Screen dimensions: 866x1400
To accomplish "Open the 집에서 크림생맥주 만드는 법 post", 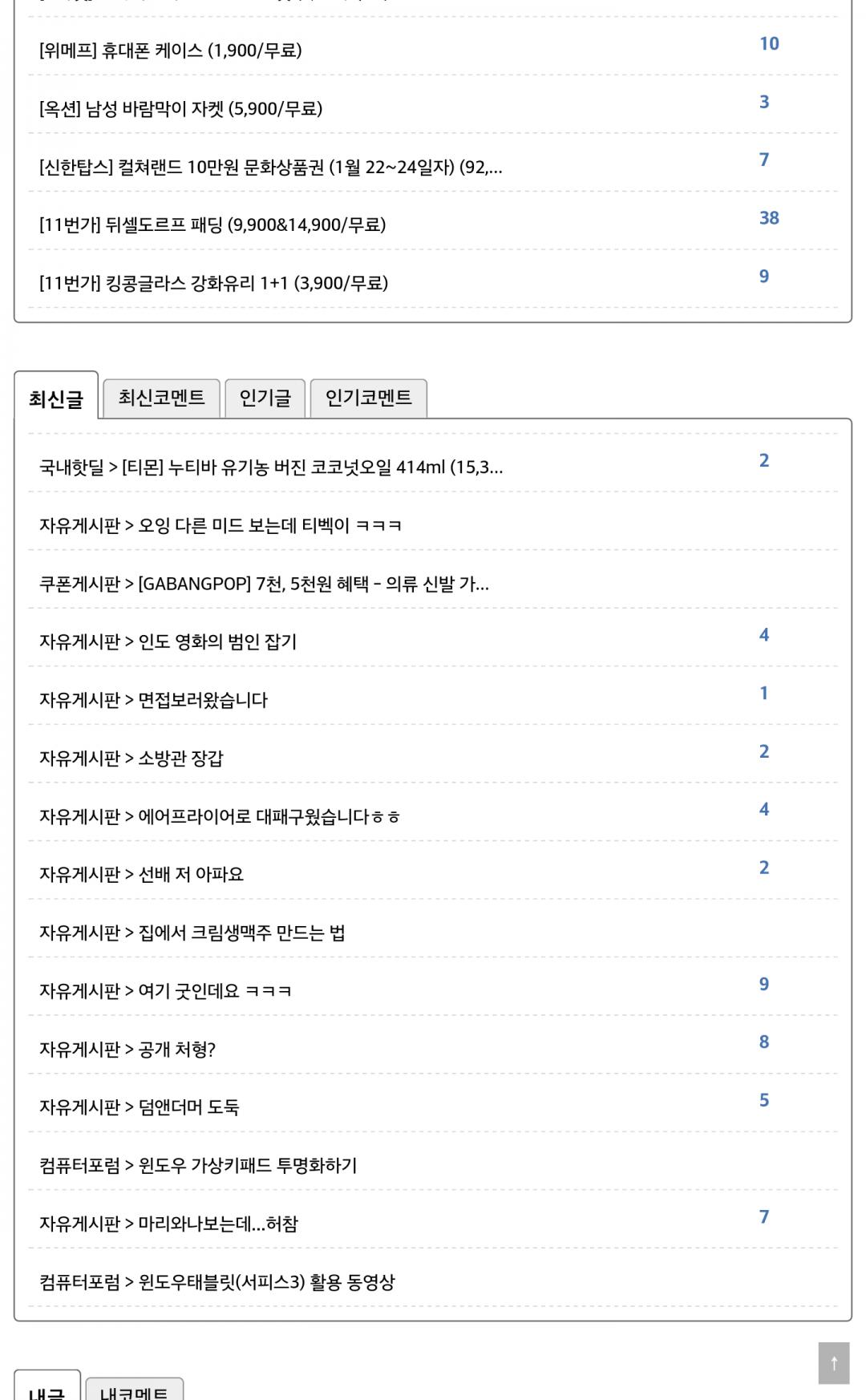I will (x=192, y=933).
